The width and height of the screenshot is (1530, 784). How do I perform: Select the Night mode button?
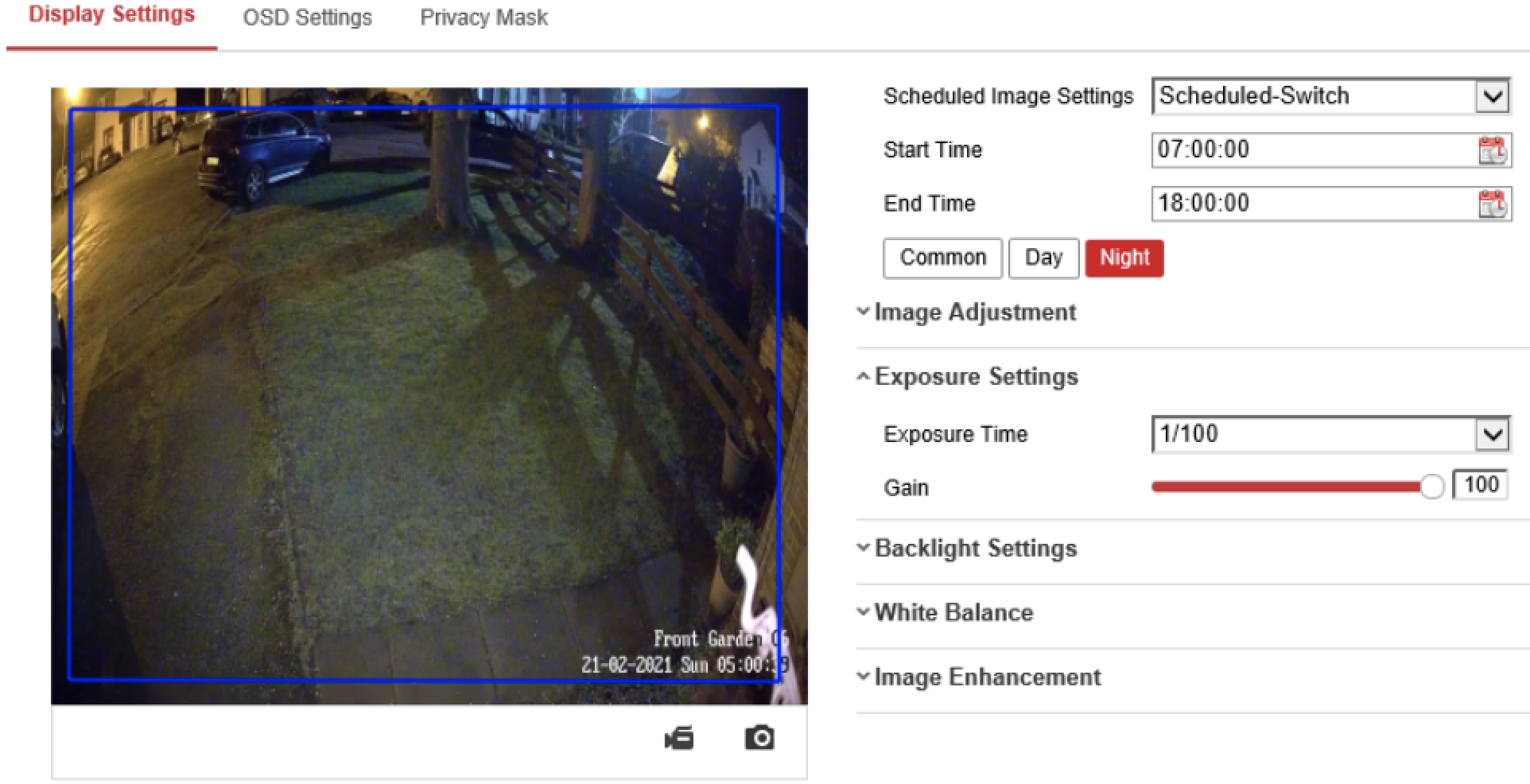click(1124, 258)
